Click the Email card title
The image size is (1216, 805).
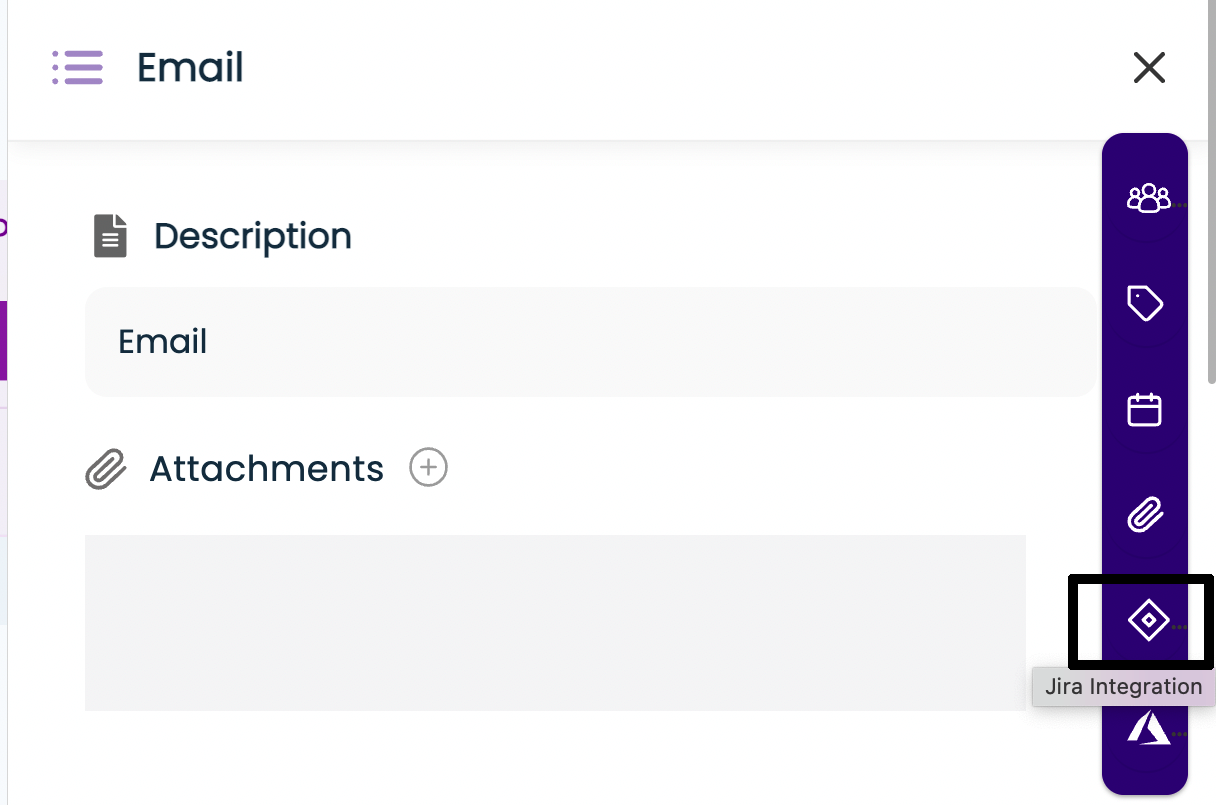click(190, 68)
